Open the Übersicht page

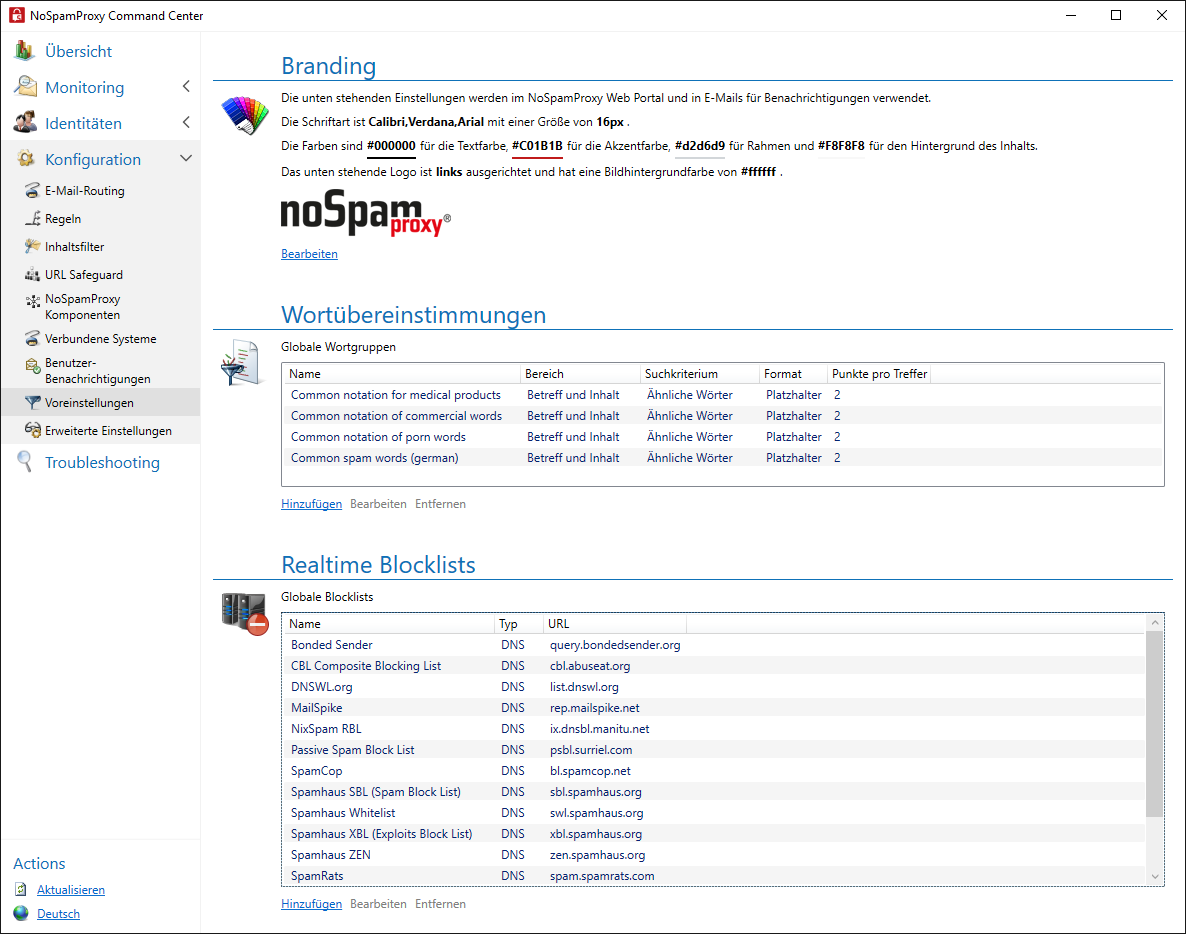[x=79, y=51]
